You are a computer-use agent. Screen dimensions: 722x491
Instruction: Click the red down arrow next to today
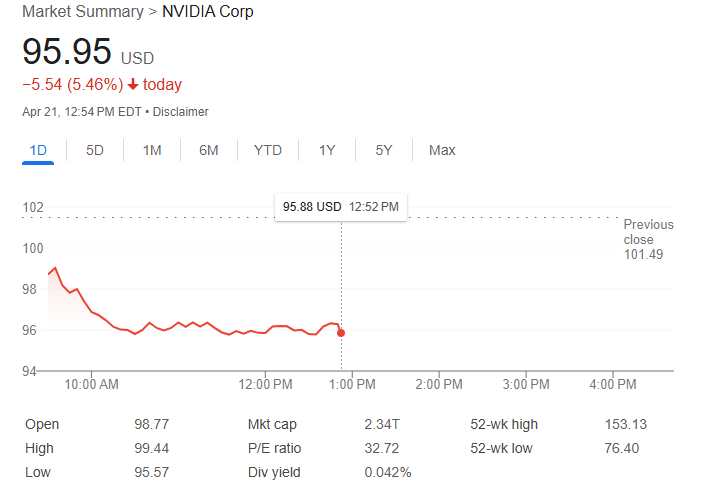pyautogui.click(x=133, y=85)
